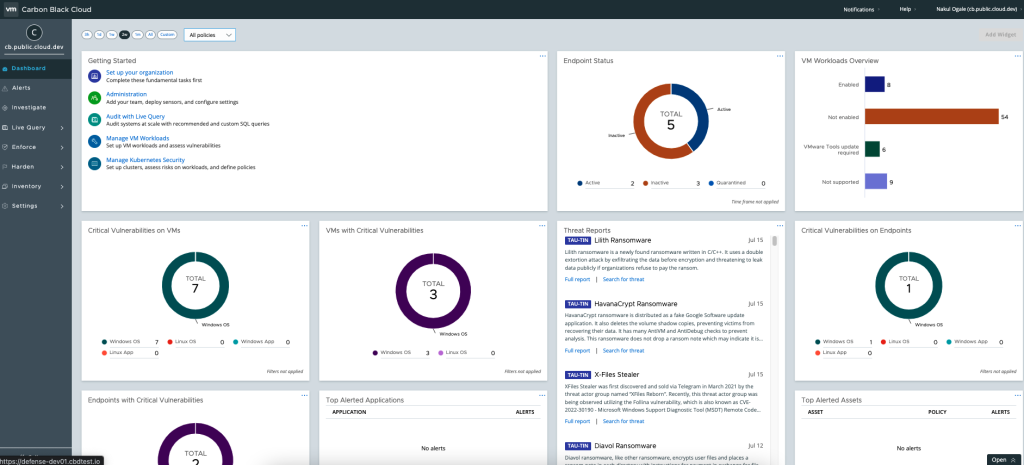Open Top Alerted Assets ellipsis menu
1024x465 pixels.
1017,395
